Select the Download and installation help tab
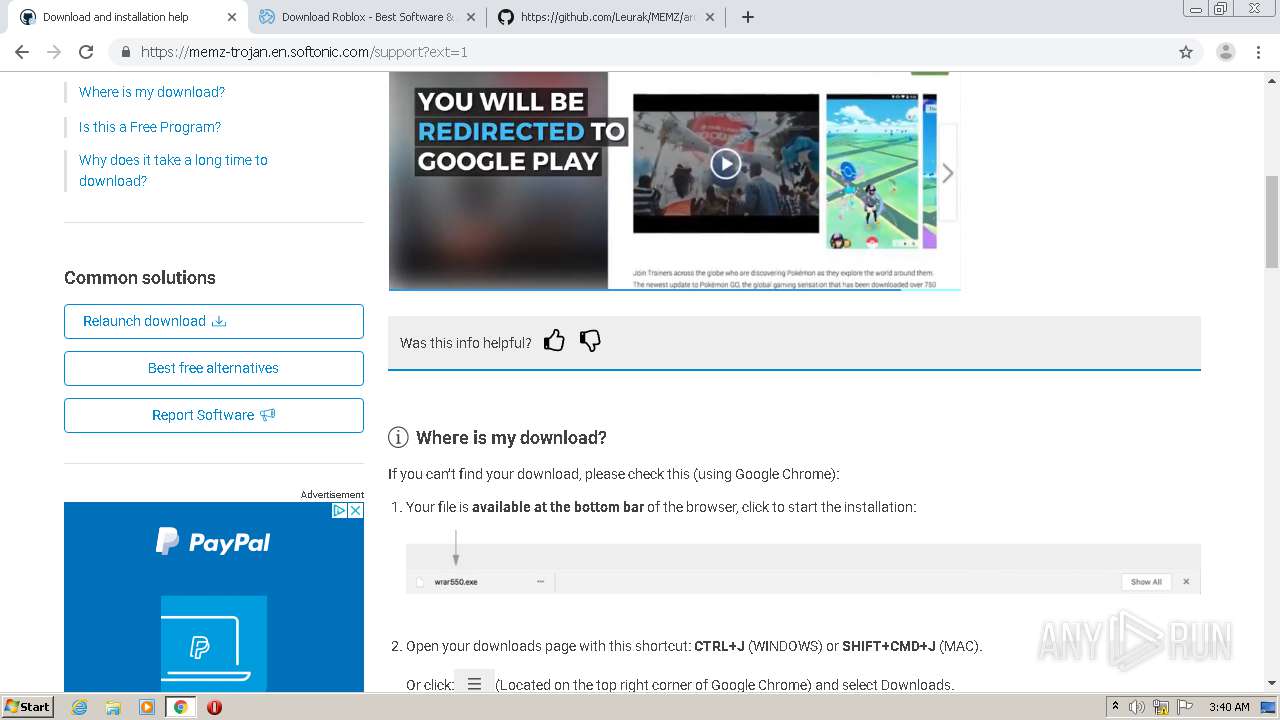This screenshot has height=720, width=1280. pyautogui.click(x=128, y=17)
